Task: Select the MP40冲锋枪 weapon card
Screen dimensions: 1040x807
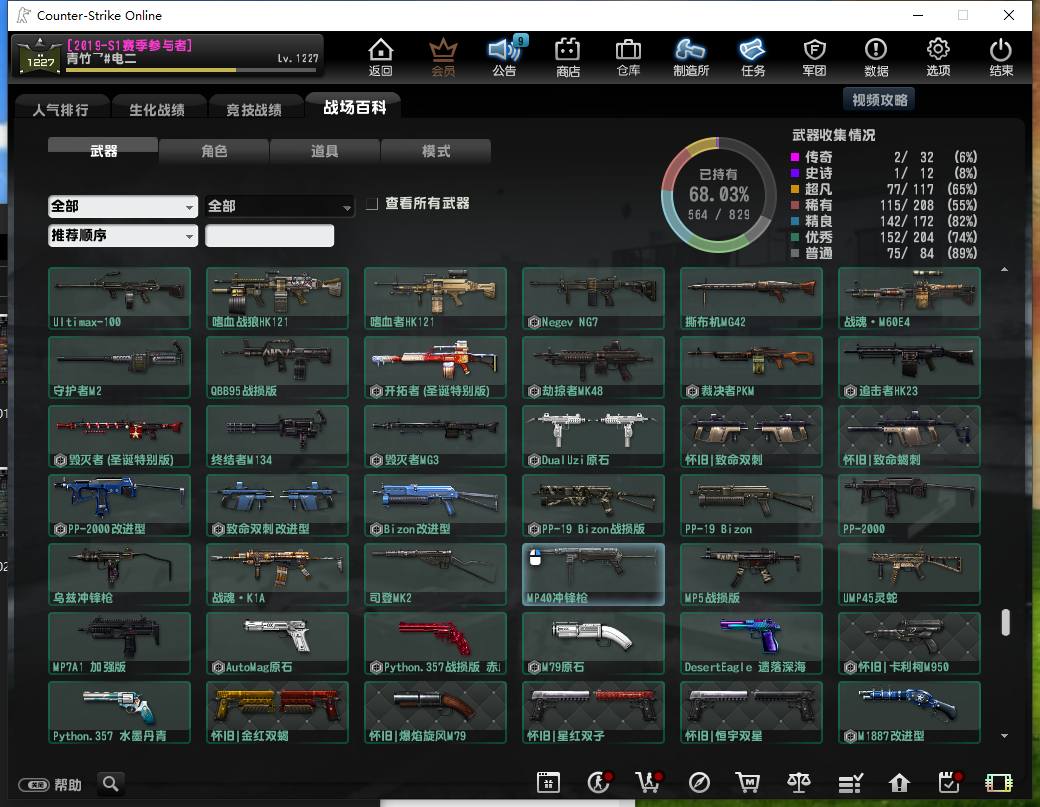Action: click(593, 574)
